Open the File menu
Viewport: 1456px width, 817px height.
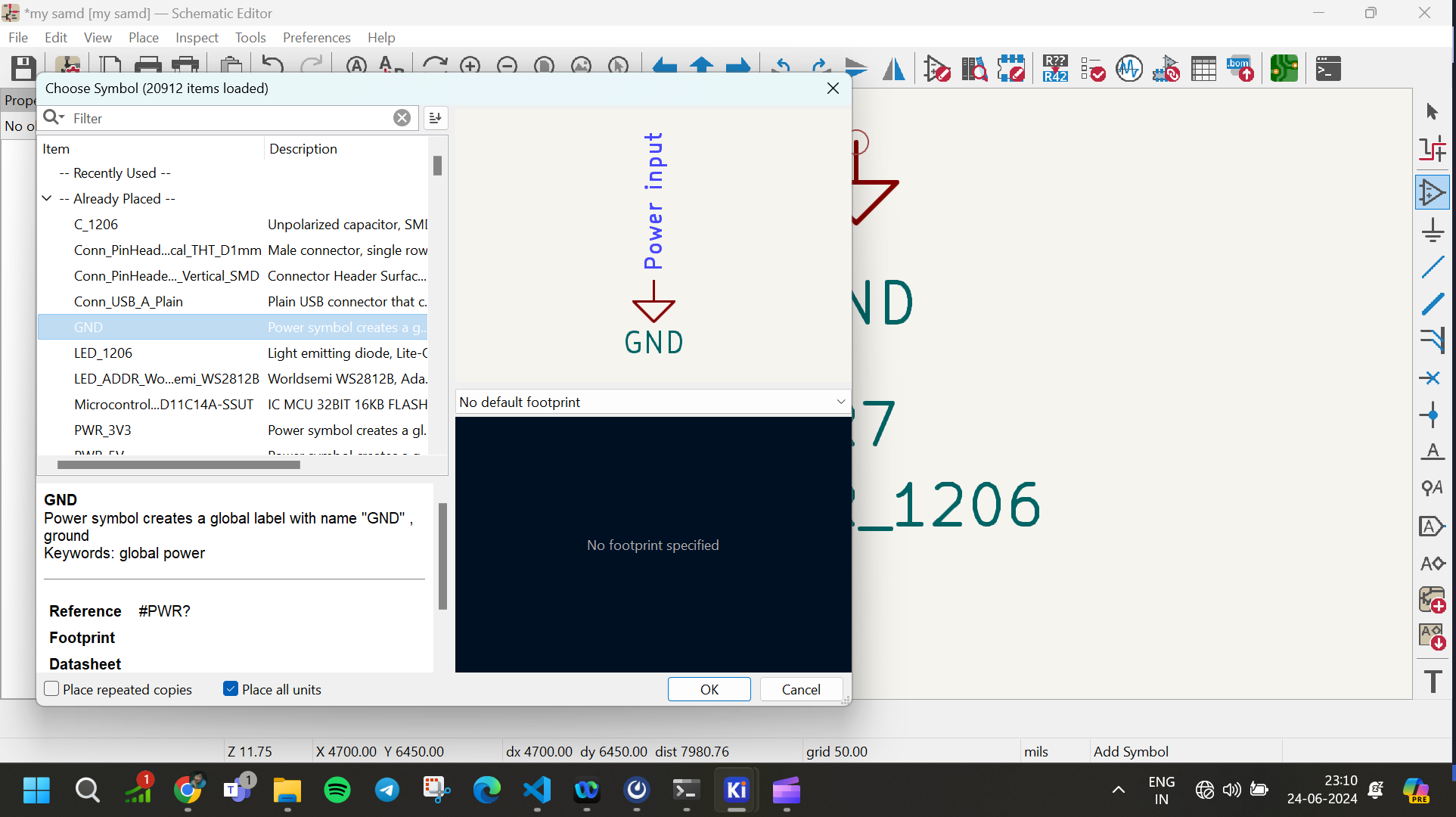click(18, 38)
